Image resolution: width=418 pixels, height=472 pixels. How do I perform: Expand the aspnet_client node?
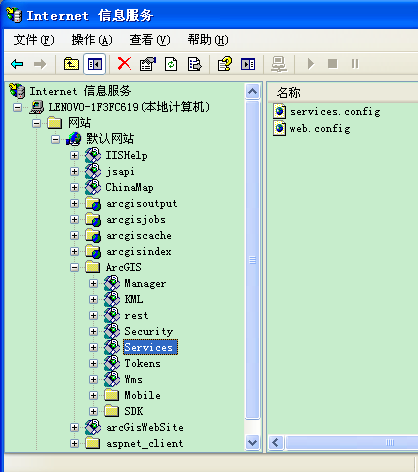74,443
